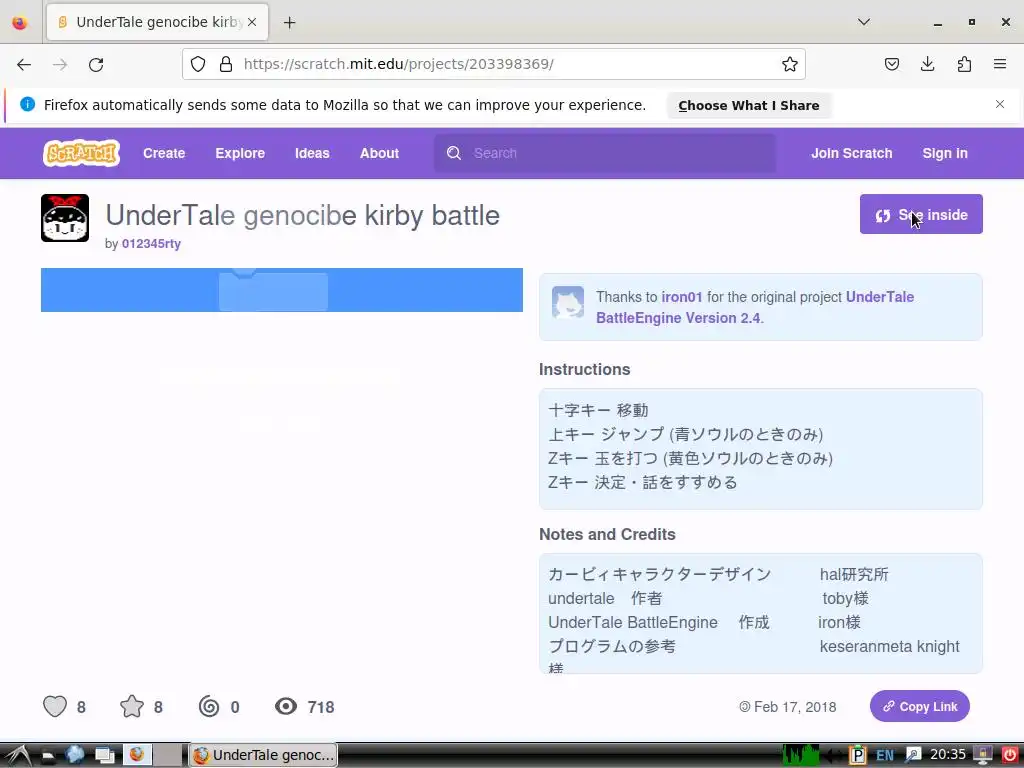This screenshot has width=1024, height=768.
Task: Click the Copy Link button
Action: tap(920, 707)
